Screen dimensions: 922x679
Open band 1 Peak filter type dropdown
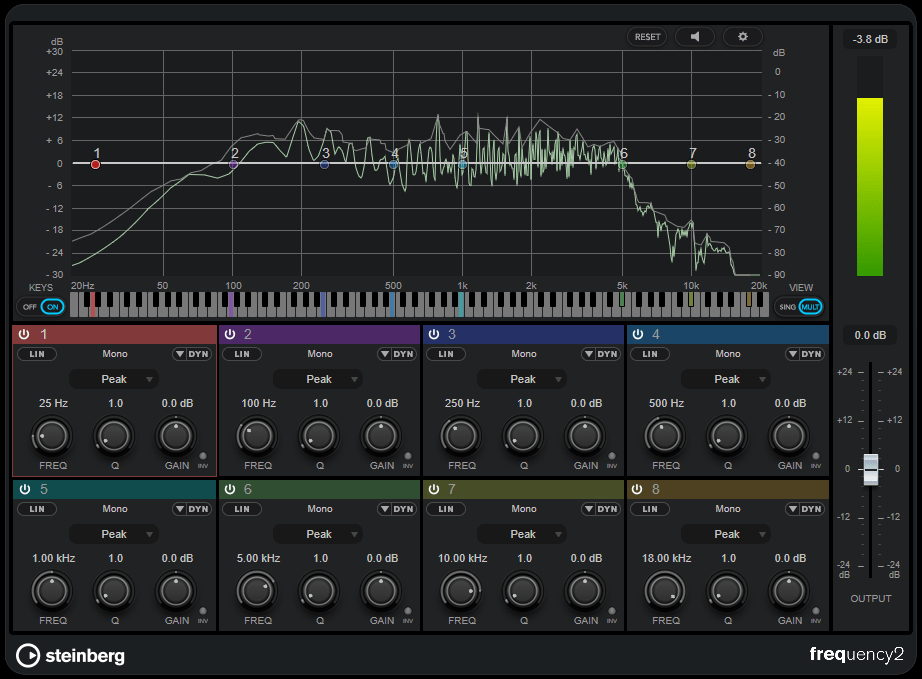point(114,379)
